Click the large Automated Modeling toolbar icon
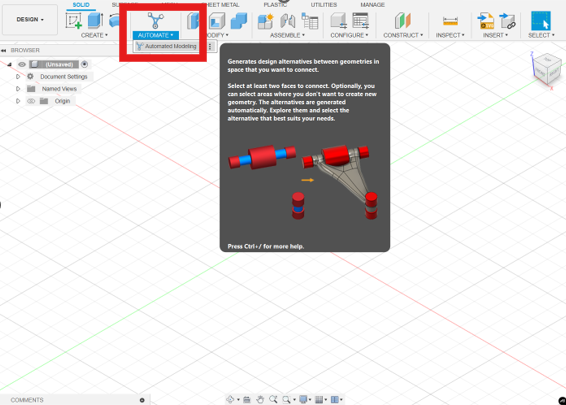Image resolution: width=566 pixels, height=405 pixels. (x=156, y=21)
